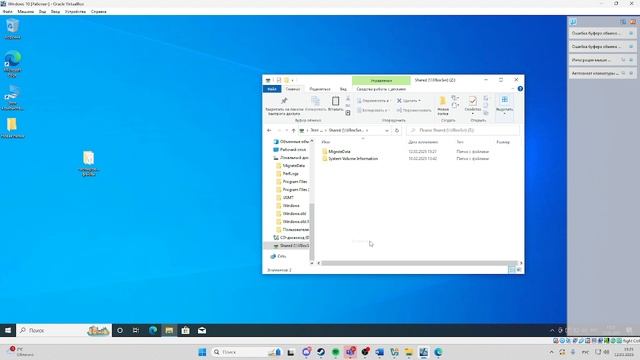Viewport: 640px width, 360px height.
Task: Open Recycle Bin on guest desktop
Action: click(x=13, y=29)
